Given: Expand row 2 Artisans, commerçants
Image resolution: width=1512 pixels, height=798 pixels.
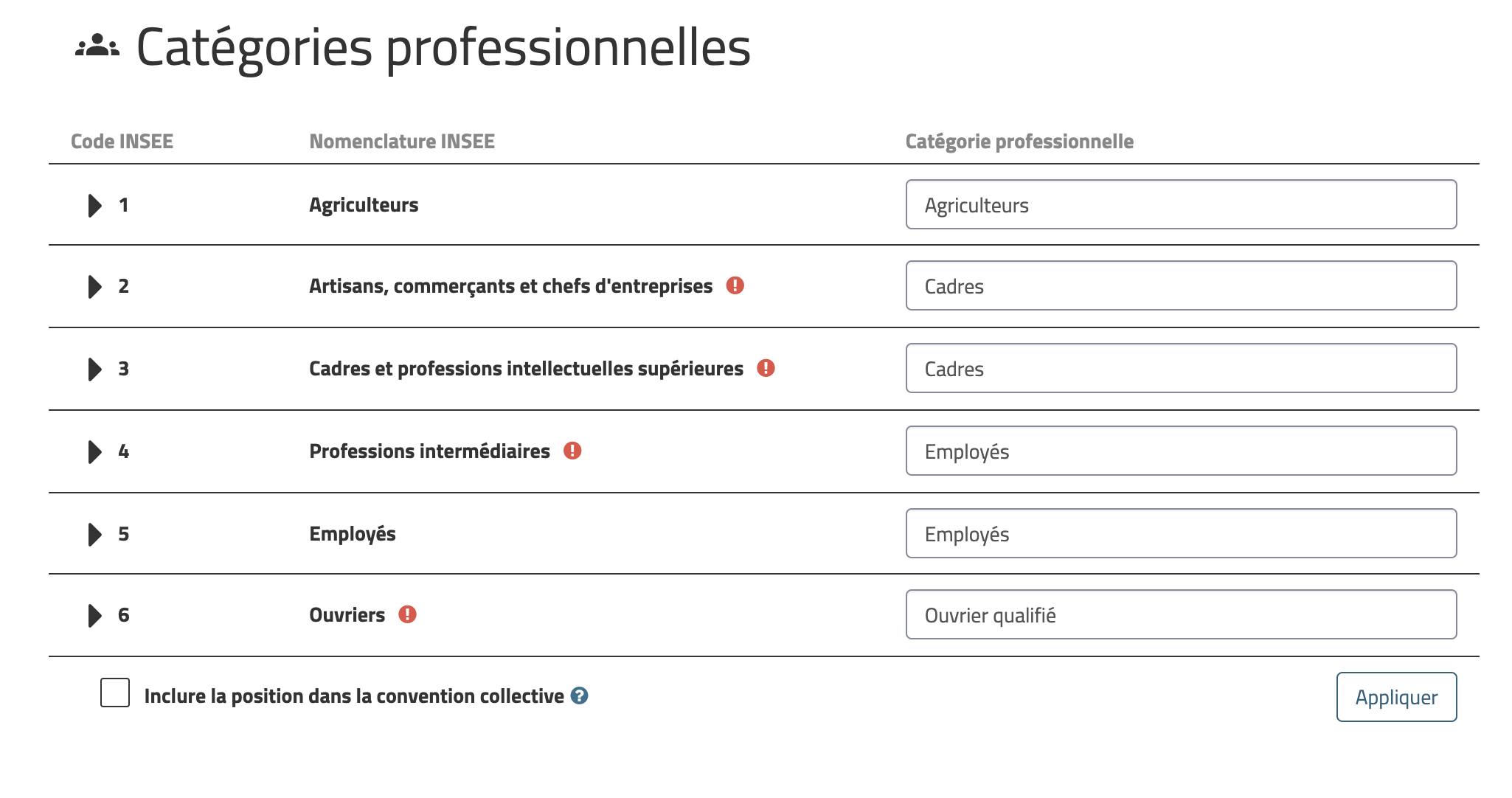Looking at the screenshot, I should (94, 286).
